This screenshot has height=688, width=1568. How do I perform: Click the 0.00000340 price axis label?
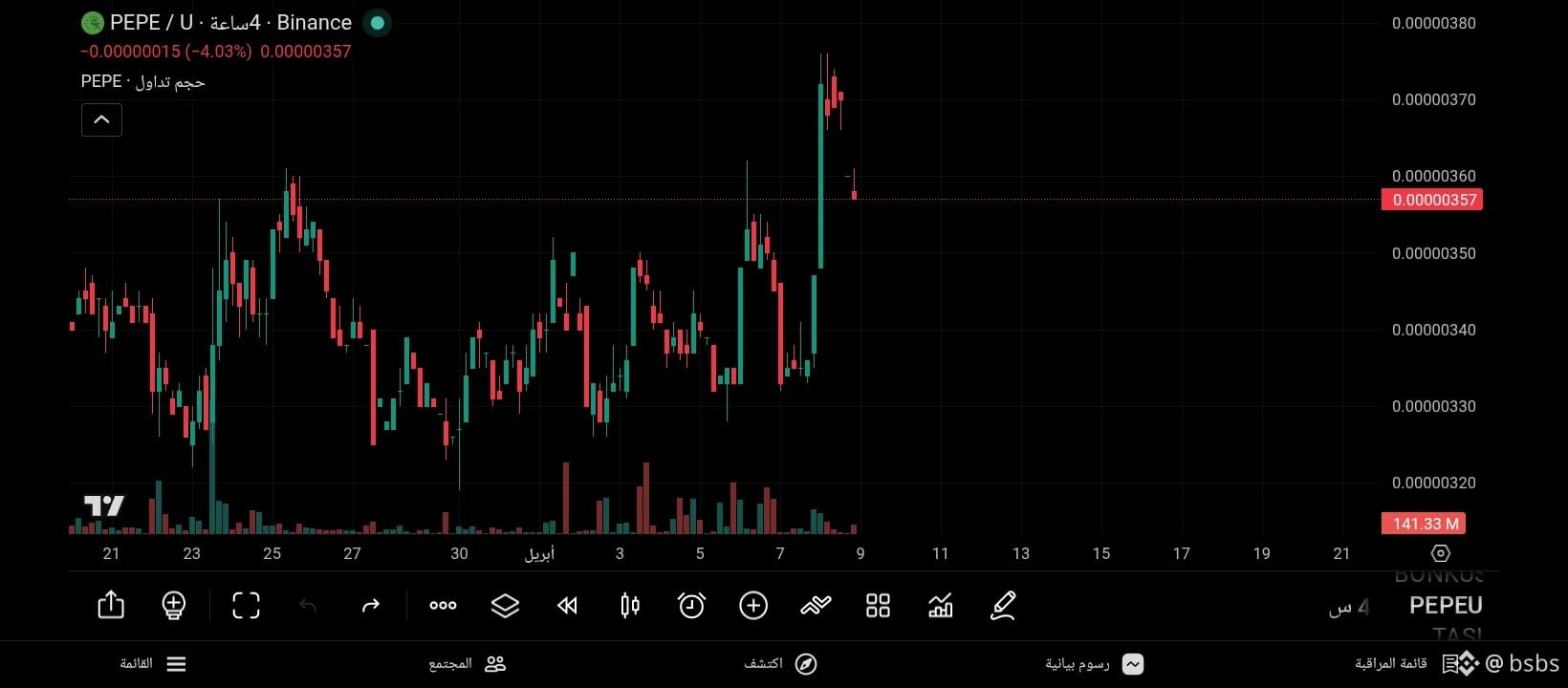tap(1433, 330)
